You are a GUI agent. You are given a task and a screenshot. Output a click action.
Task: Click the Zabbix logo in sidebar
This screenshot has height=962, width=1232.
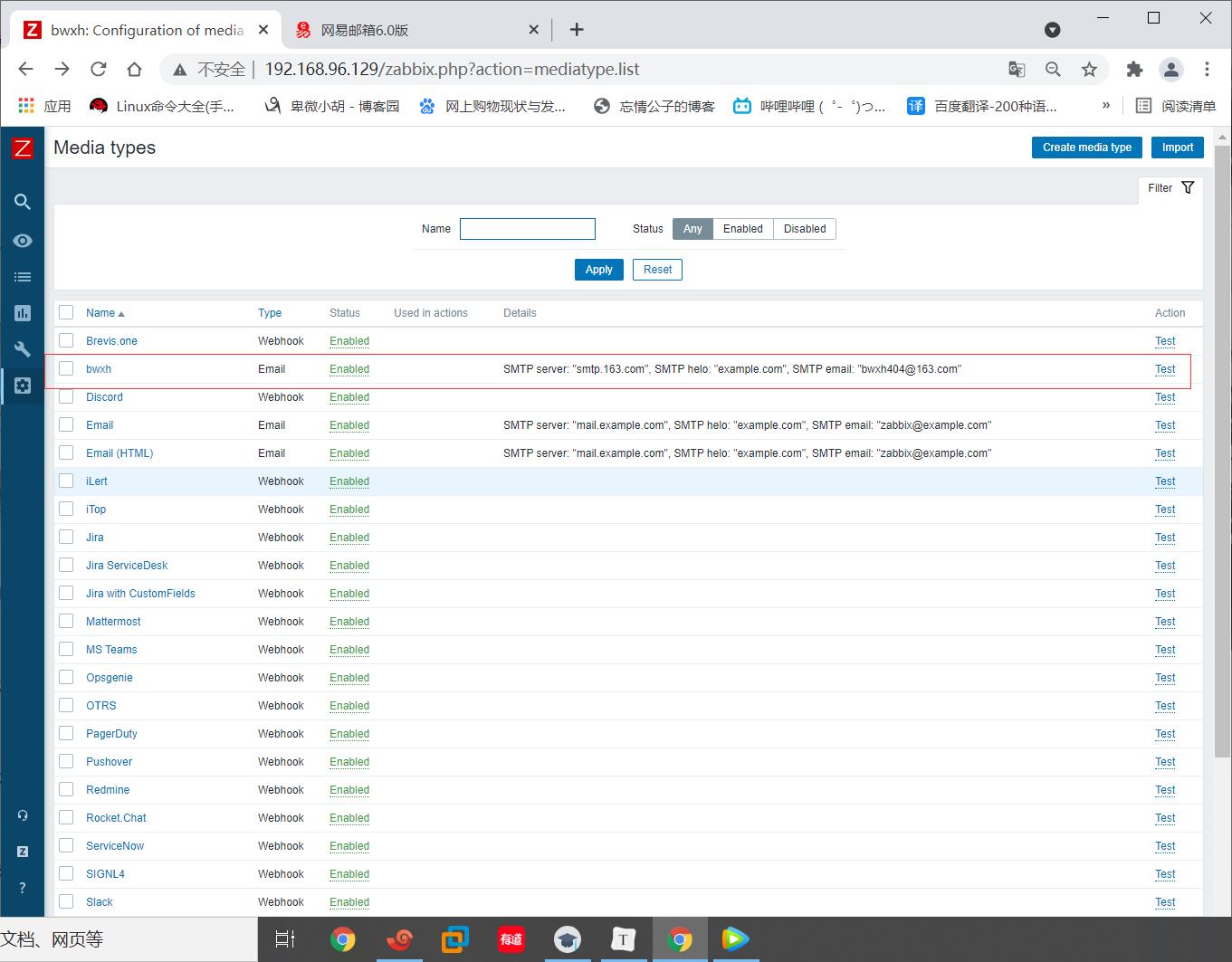(23, 148)
